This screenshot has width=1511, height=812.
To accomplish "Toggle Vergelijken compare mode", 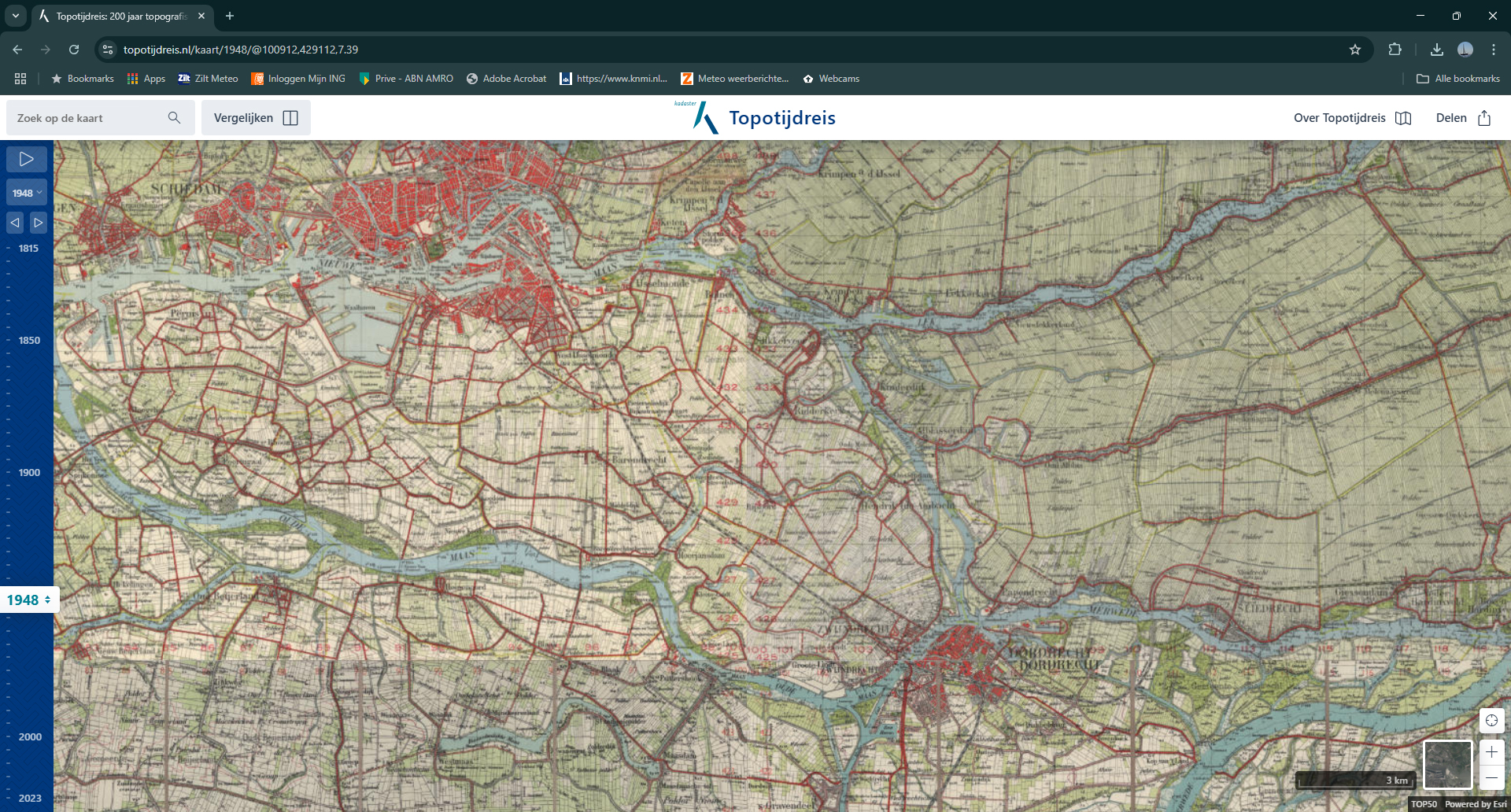I will 256,118.
